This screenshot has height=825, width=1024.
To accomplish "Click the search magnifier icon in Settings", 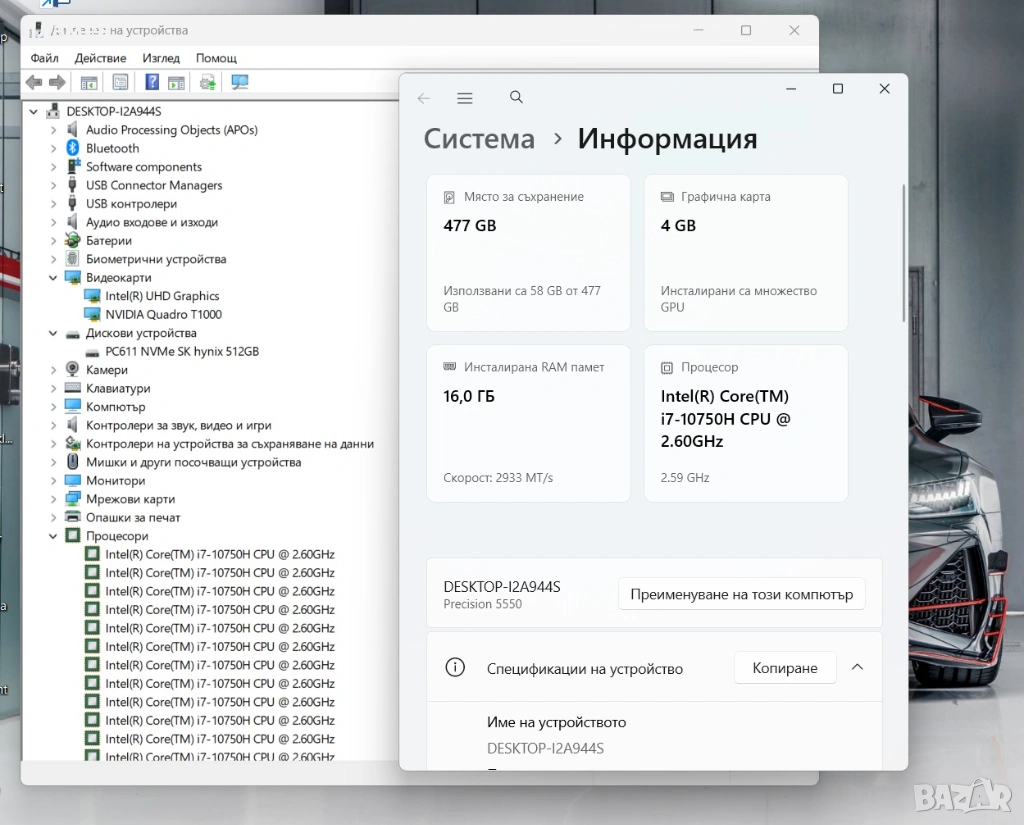I will coord(516,97).
